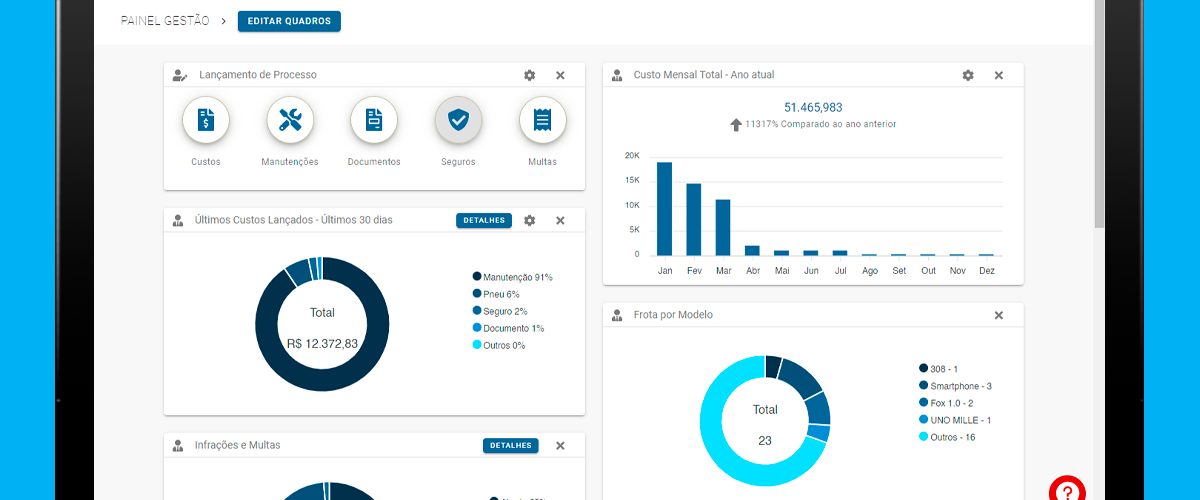This screenshot has height=500, width=1200.
Task: Click the user icon beside Lançamento de Processo
Action: [x=179, y=75]
